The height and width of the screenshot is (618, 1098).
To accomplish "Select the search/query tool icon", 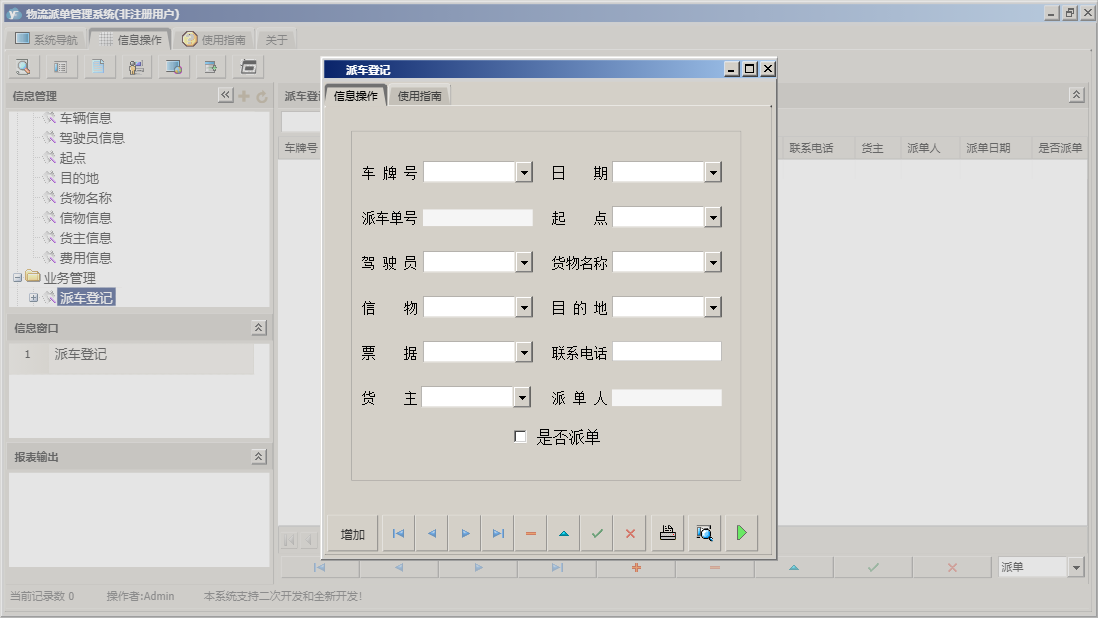I will click(x=22, y=66).
